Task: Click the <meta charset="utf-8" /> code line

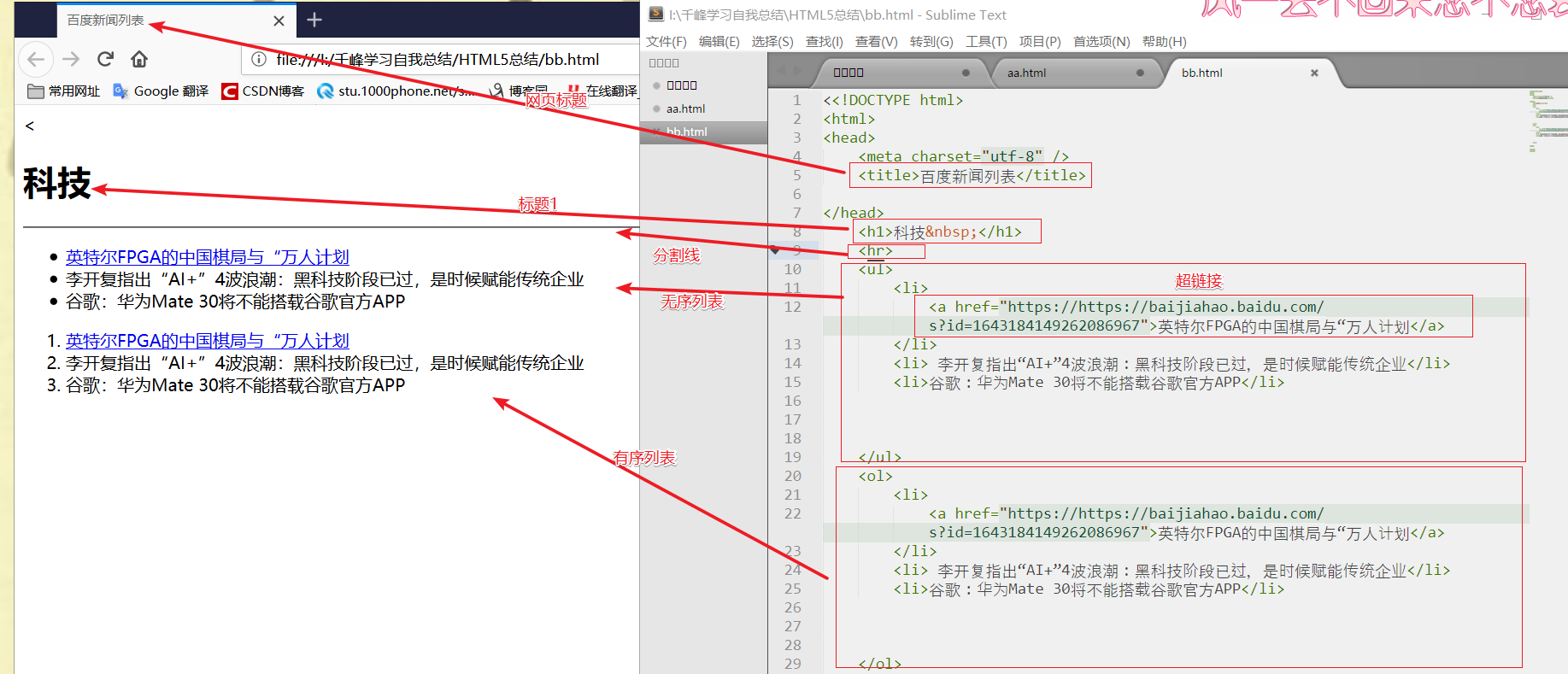Action: pos(963,156)
